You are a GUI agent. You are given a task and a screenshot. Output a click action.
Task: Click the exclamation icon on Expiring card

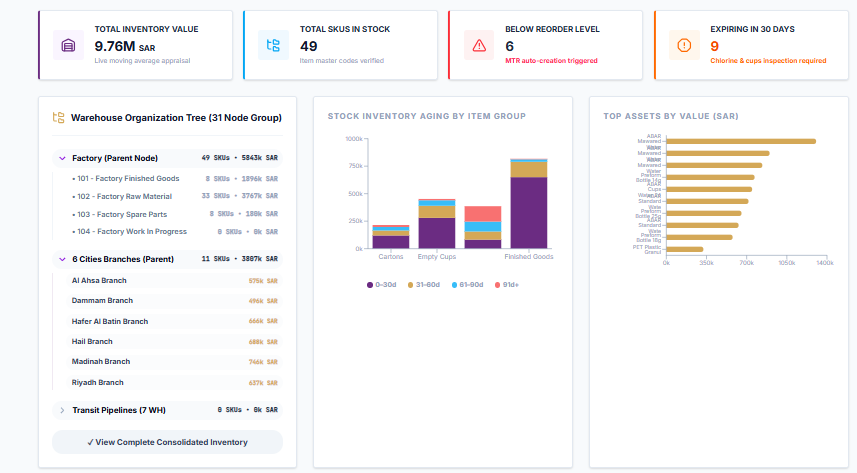point(684,45)
